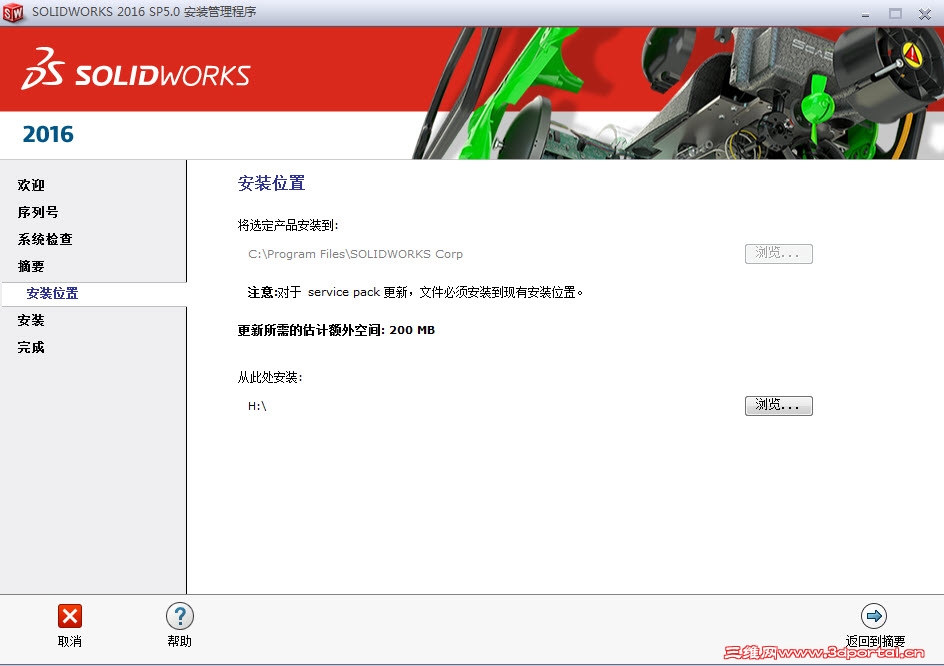Image resolution: width=944 pixels, height=666 pixels.
Task: Click the install path C:\Program Files\SOLIDWORKS Corp field
Action: tap(356, 254)
